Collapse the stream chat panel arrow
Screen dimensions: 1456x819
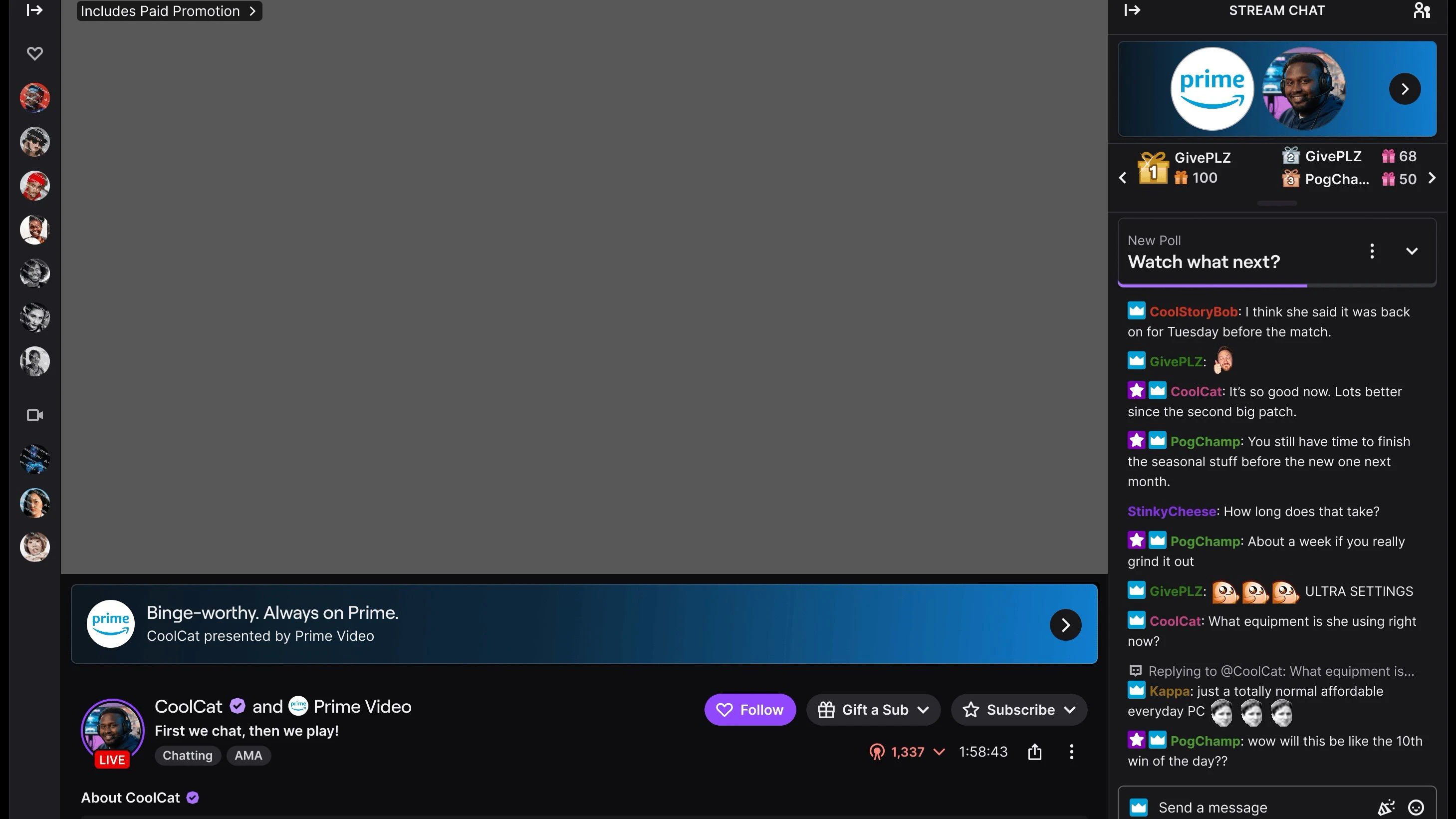[1132, 9]
